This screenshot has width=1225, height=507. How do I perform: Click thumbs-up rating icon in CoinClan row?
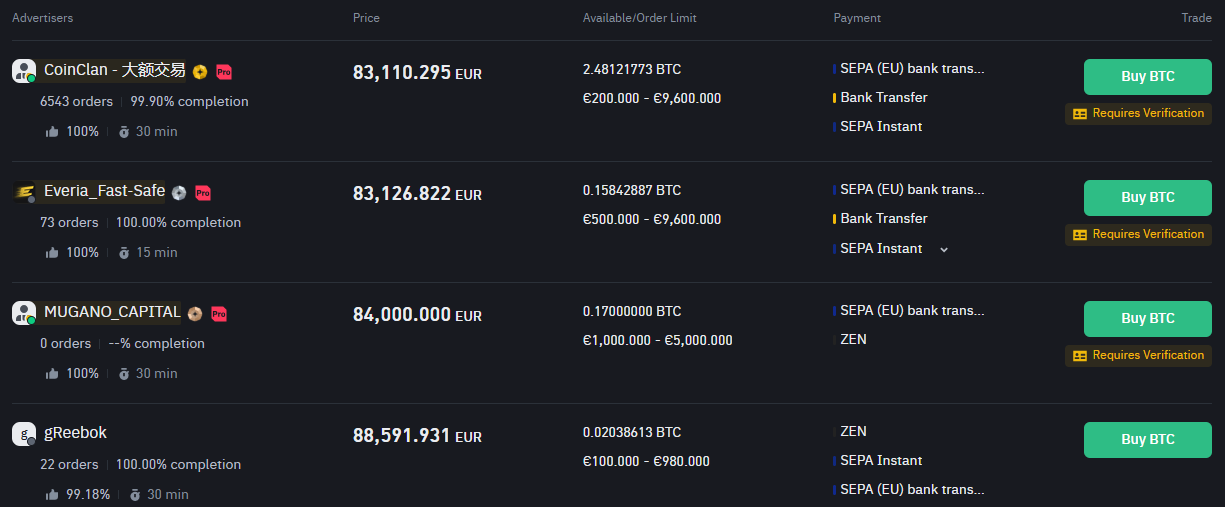pyautogui.click(x=52, y=131)
